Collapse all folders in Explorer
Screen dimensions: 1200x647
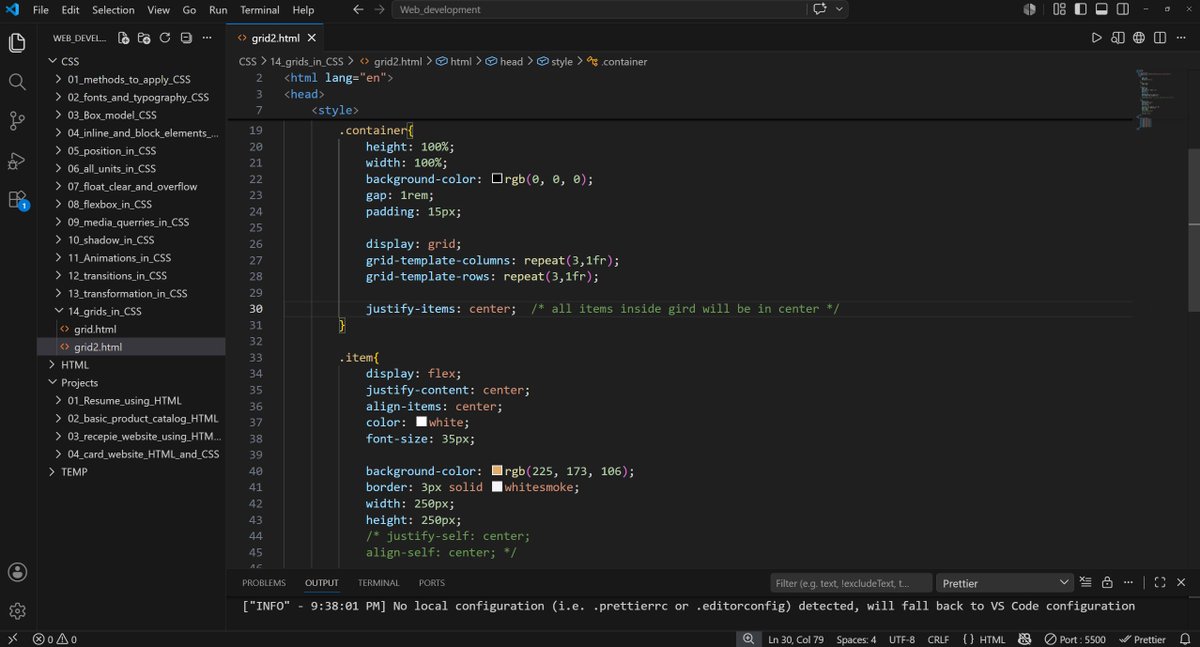pyautogui.click(x=186, y=38)
